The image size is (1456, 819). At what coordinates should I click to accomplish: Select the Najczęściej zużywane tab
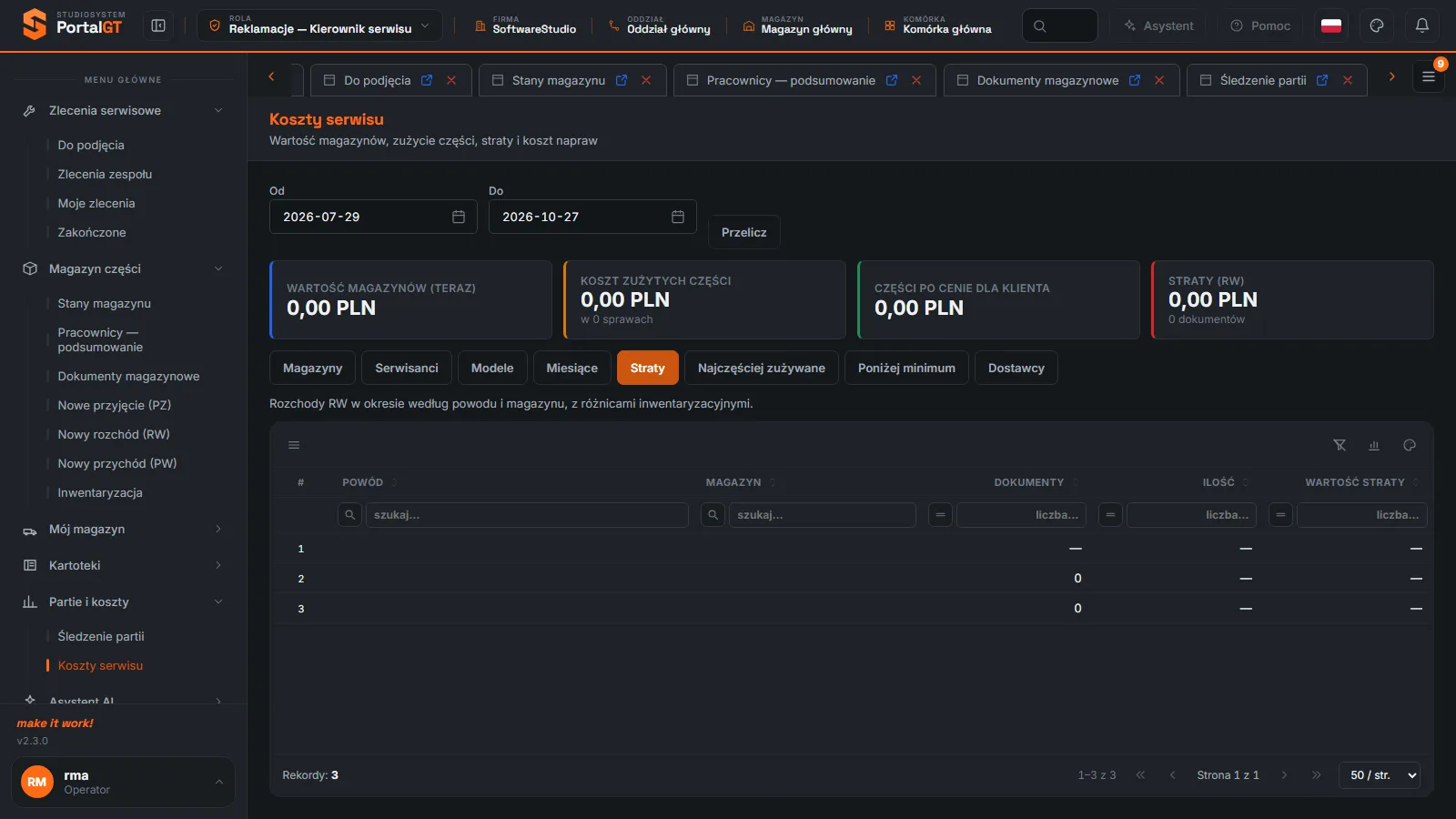click(762, 368)
